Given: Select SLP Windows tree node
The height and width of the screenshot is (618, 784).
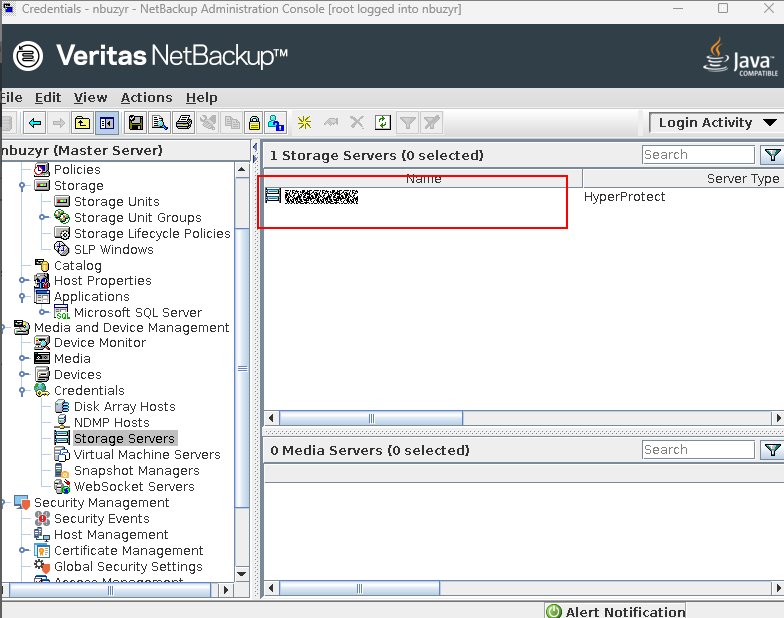Looking at the screenshot, I should (x=114, y=250).
